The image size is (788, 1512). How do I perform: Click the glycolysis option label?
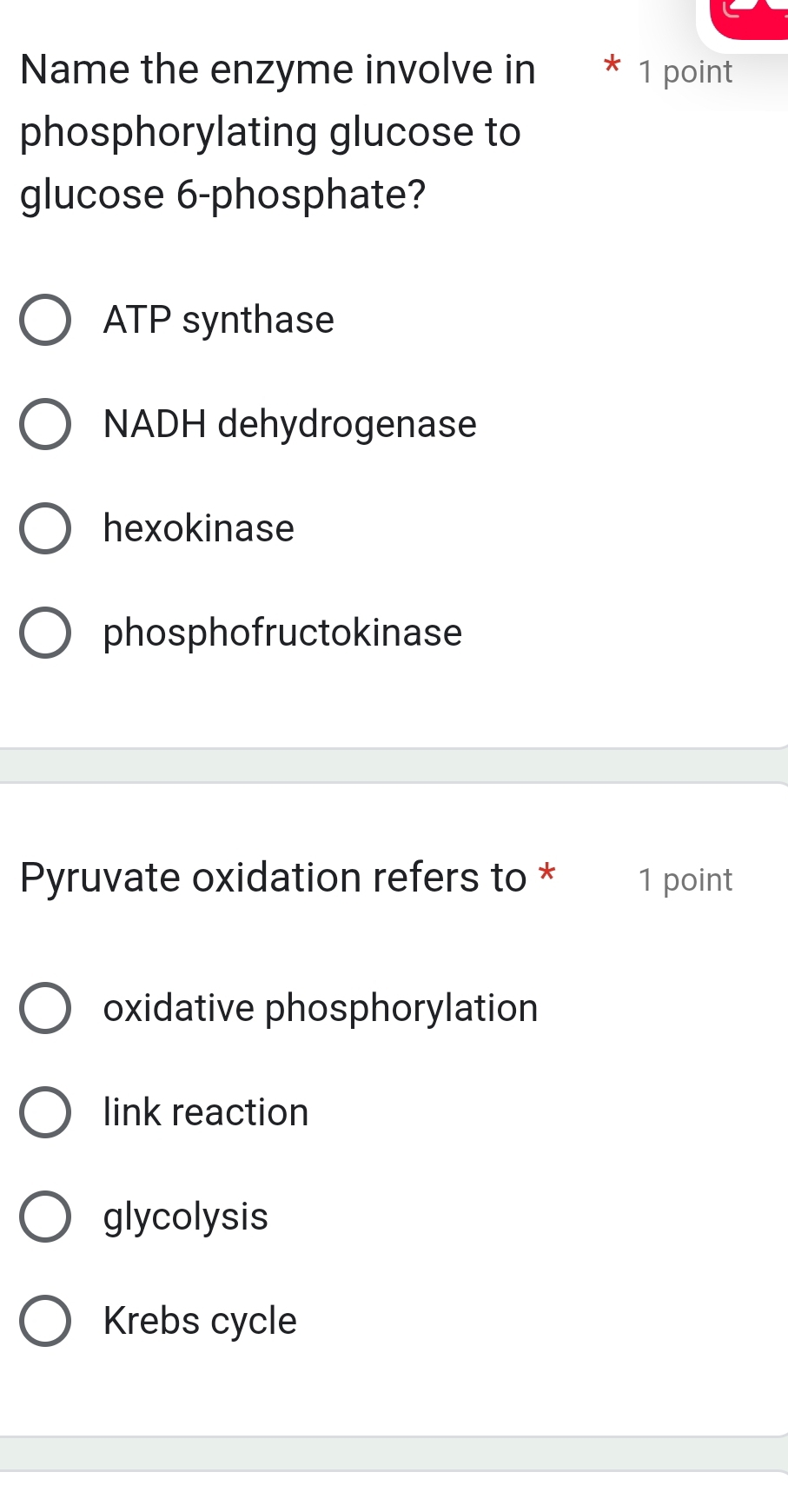pyautogui.click(x=185, y=1217)
